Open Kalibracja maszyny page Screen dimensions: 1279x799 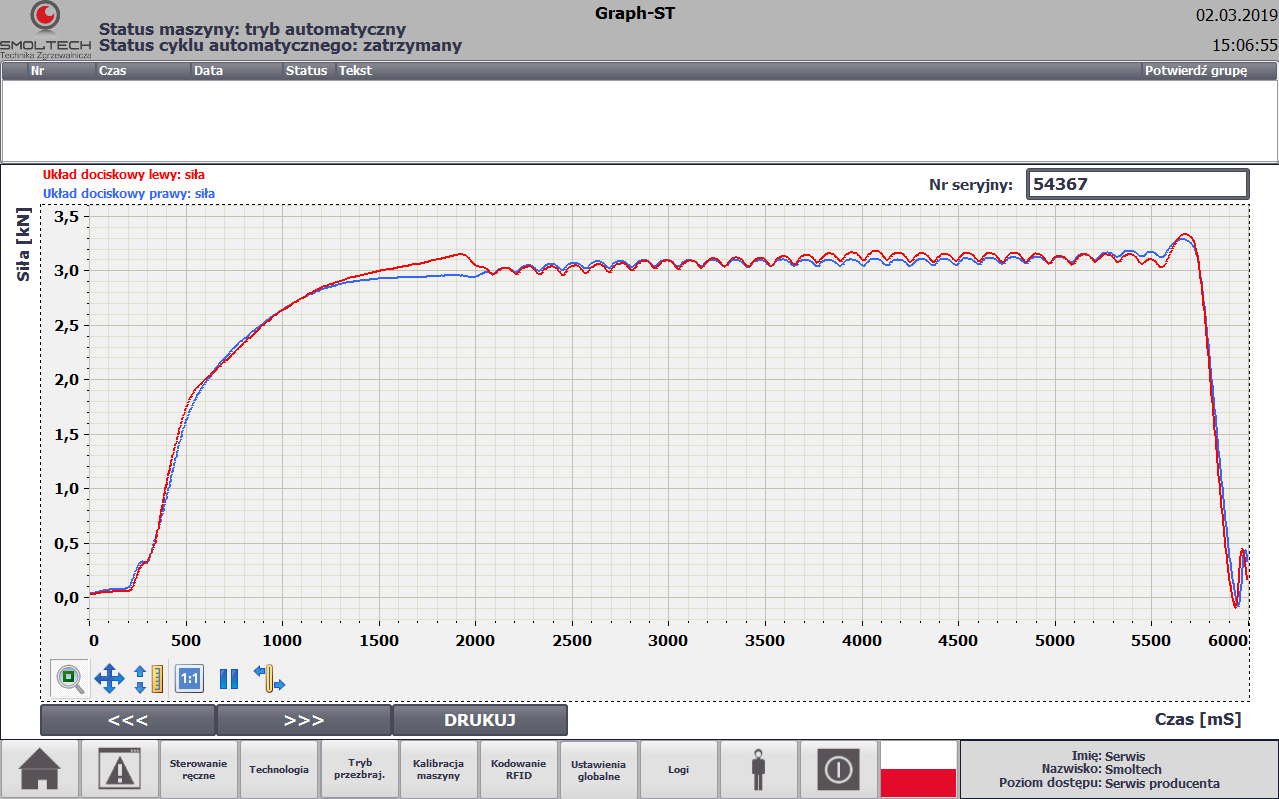click(x=439, y=769)
